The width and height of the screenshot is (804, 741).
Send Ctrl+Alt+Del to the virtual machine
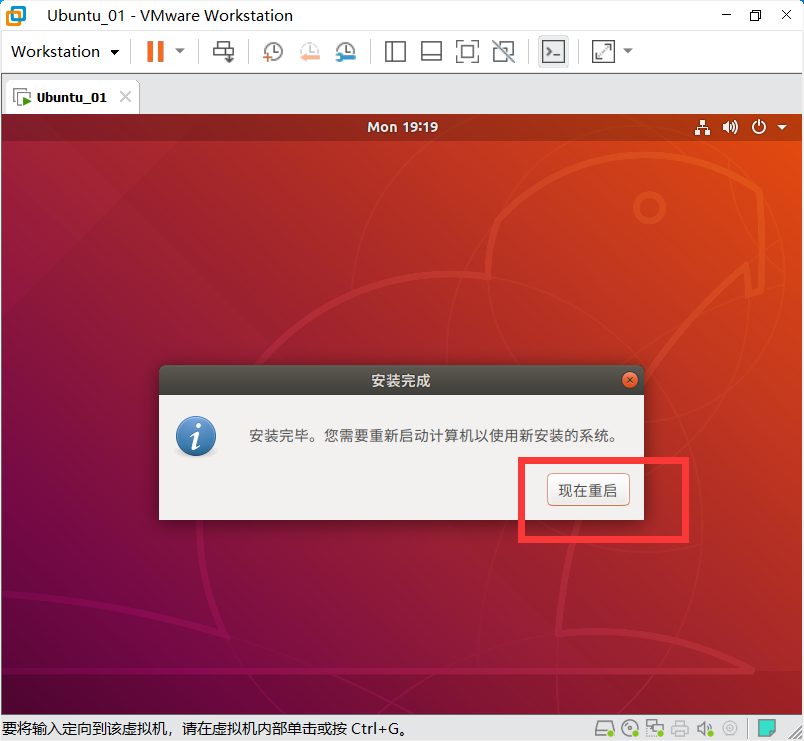224,51
